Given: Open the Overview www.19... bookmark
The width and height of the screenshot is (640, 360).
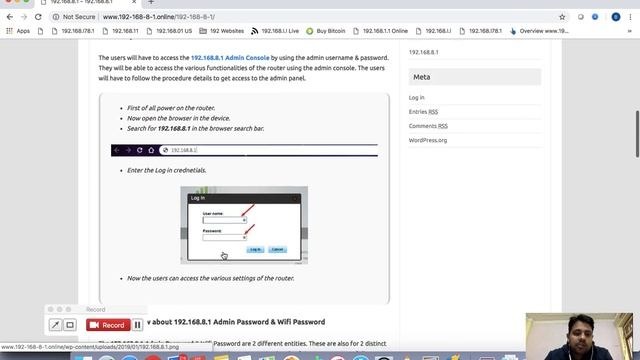Looking at the screenshot, I should [540, 31].
